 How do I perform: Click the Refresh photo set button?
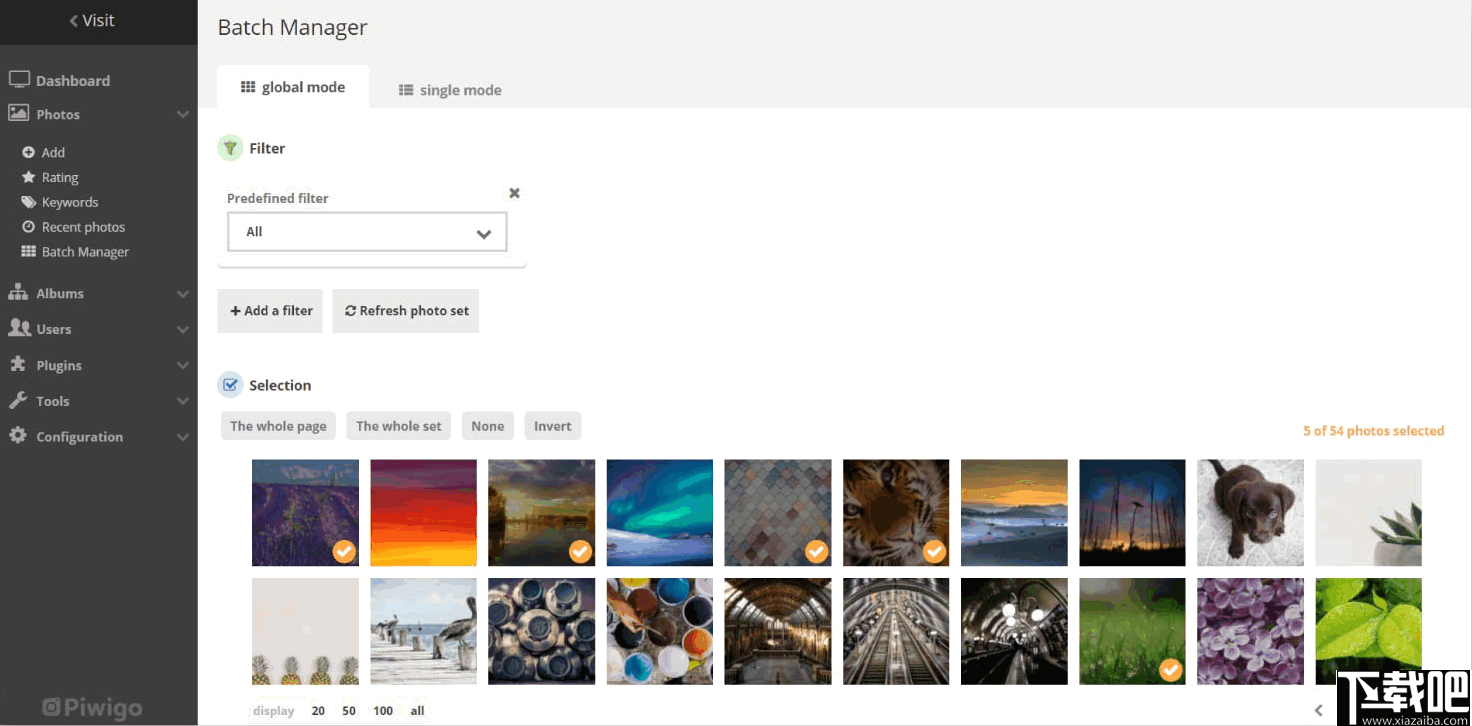(406, 311)
